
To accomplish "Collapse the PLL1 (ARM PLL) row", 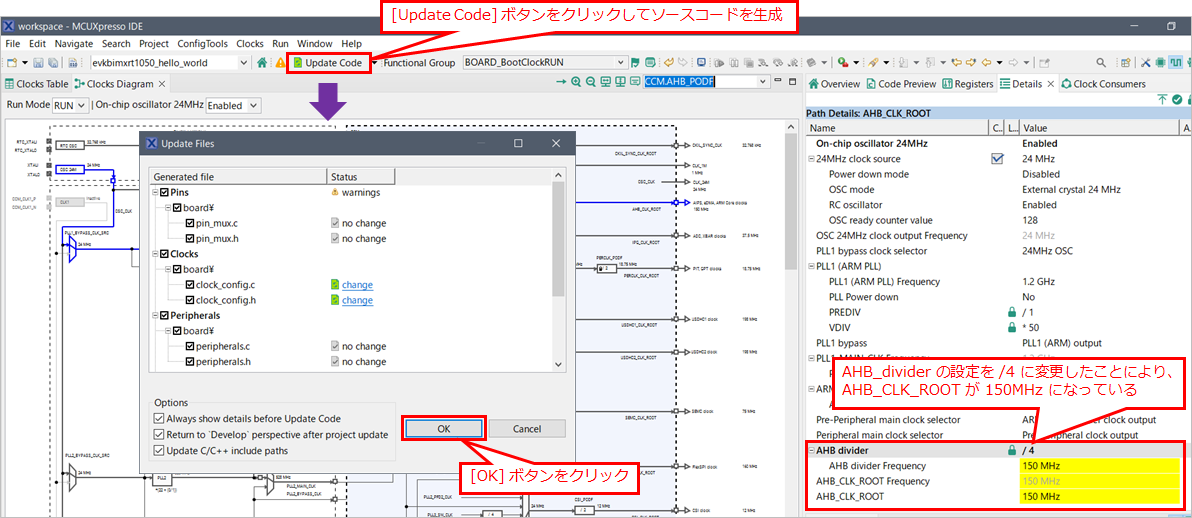I will point(811,266).
